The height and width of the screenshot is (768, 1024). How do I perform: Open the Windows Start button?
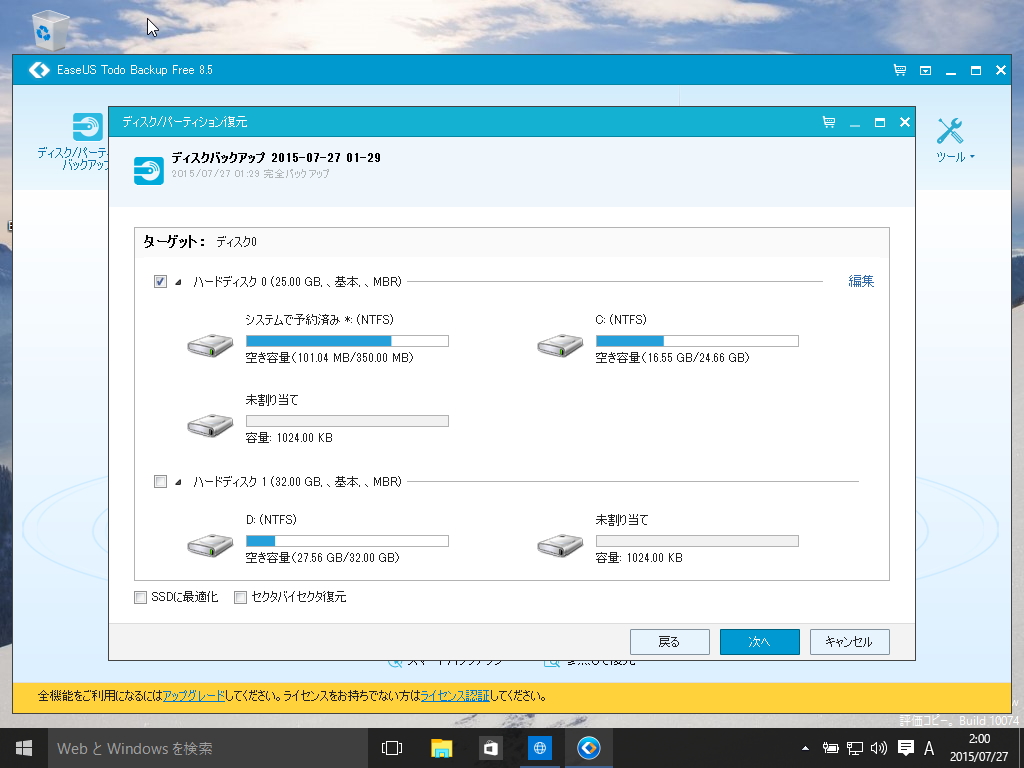pyautogui.click(x=24, y=748)
